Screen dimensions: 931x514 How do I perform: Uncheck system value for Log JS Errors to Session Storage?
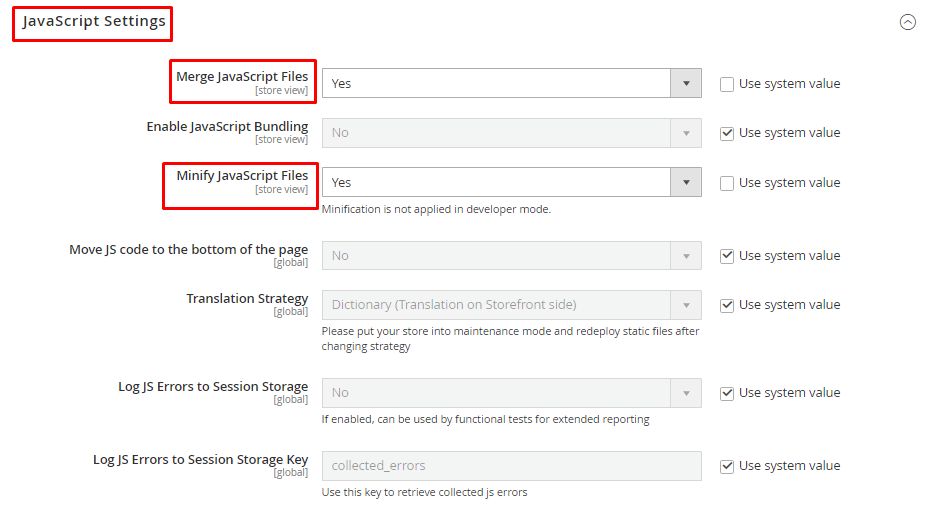pyautogui.click(x=727, y=393)
